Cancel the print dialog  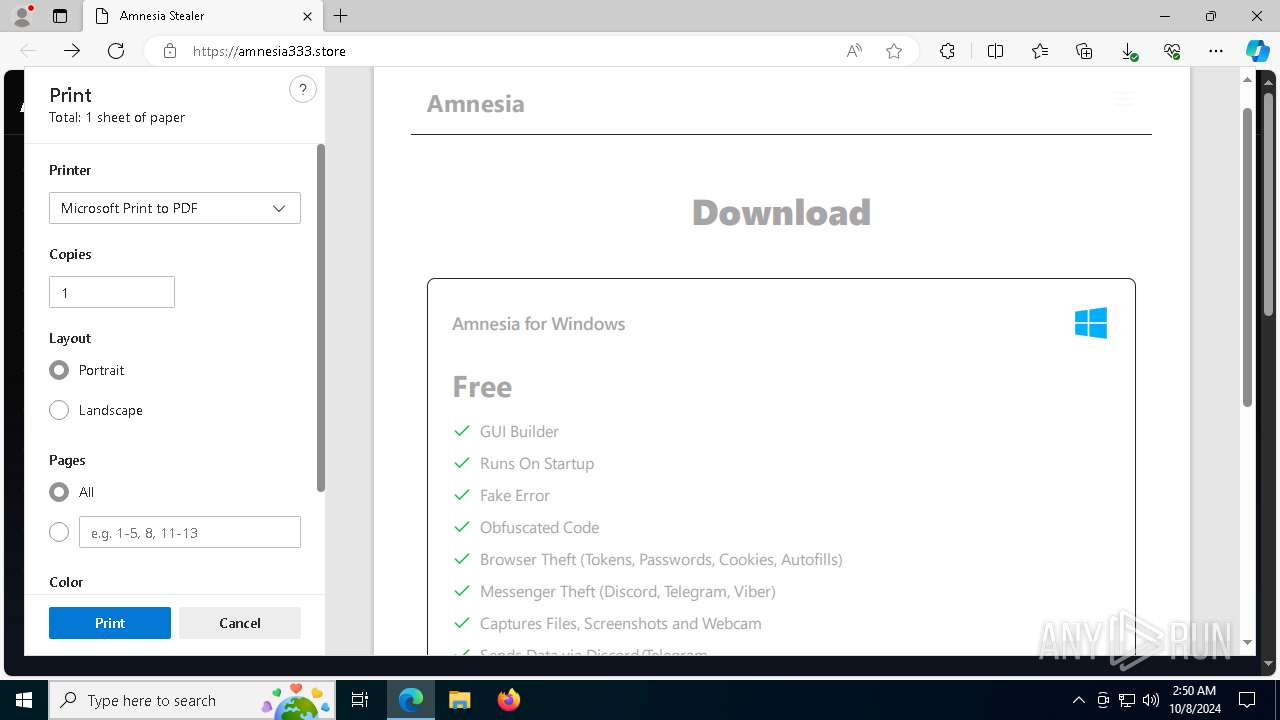[240, 623]
